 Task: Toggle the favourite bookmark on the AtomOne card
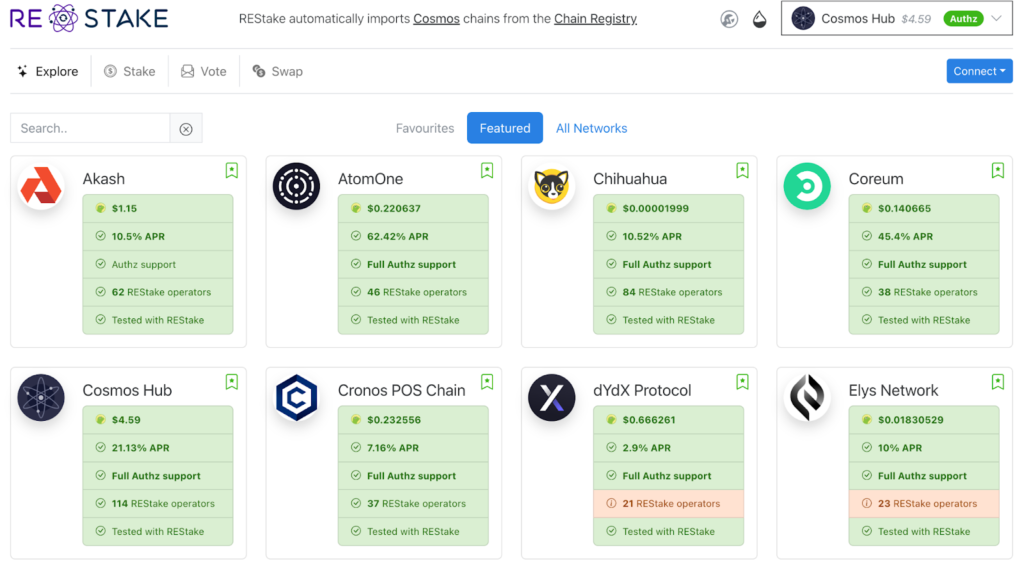click(x=487, y=171)
